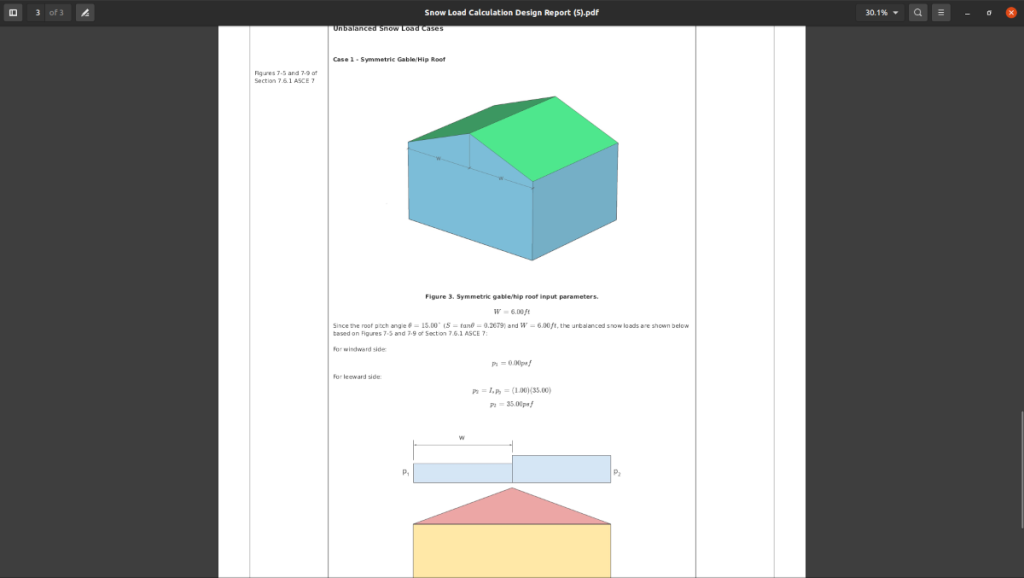The height and width of the screenshot is (578, 1024).
Task: Click the document title in header bar
Action: [x=511, y=12]
